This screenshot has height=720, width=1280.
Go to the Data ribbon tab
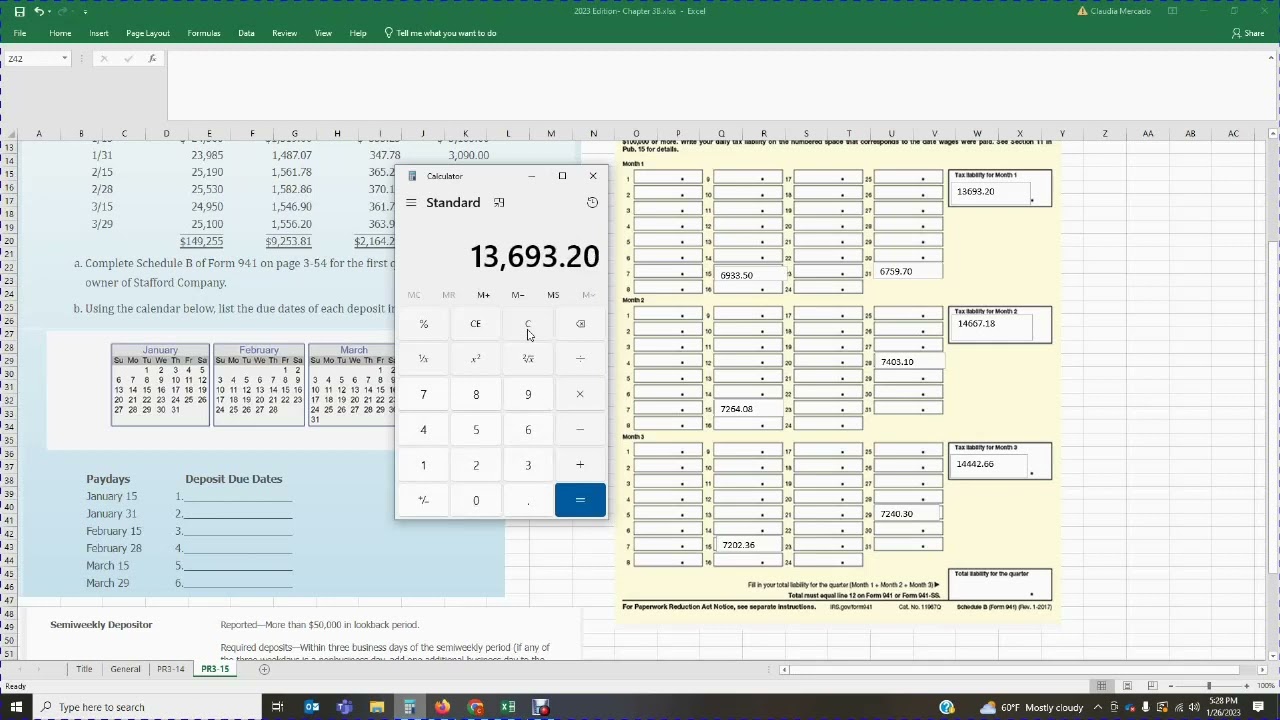[246, 33]
